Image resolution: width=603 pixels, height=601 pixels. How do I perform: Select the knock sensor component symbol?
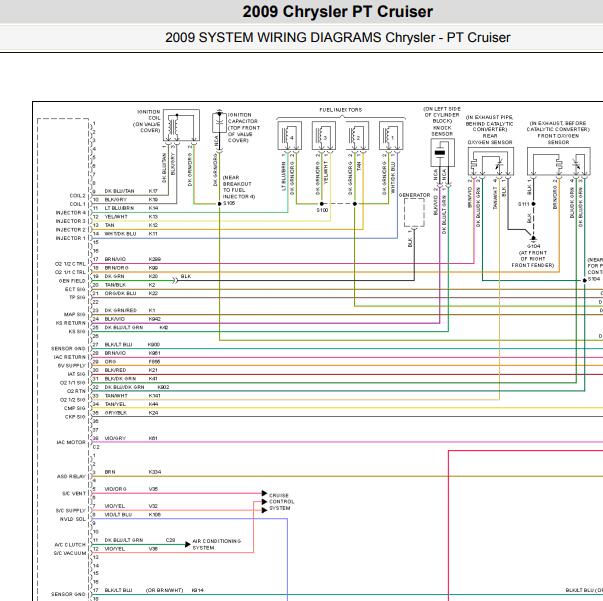[442, 153]
